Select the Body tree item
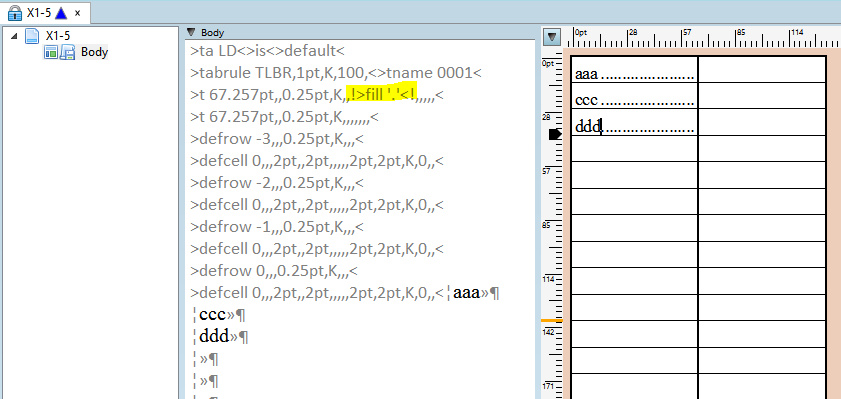The width and height of the screenshot is (841, 399). pos(94,52)
